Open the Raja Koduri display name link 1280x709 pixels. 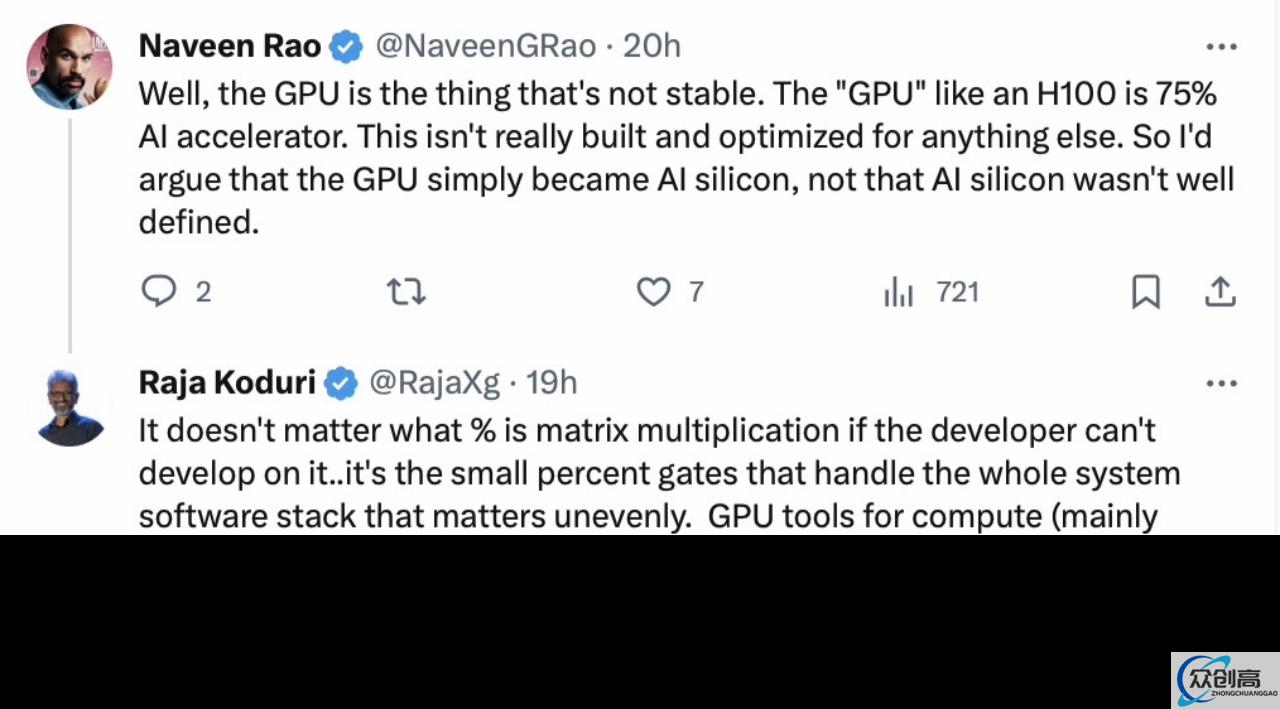(x=227, y=382)
